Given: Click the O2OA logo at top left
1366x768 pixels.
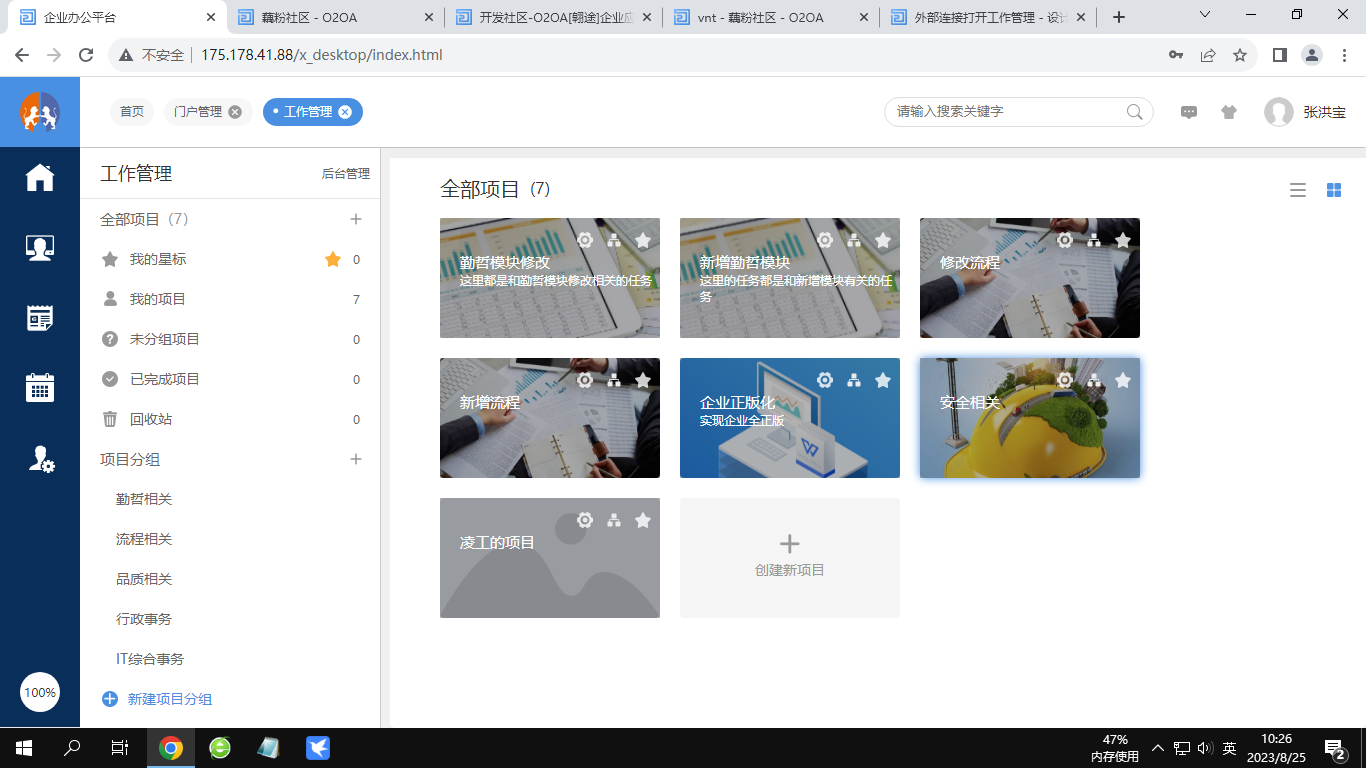Looking at the screenshot, I should point(40,112).
